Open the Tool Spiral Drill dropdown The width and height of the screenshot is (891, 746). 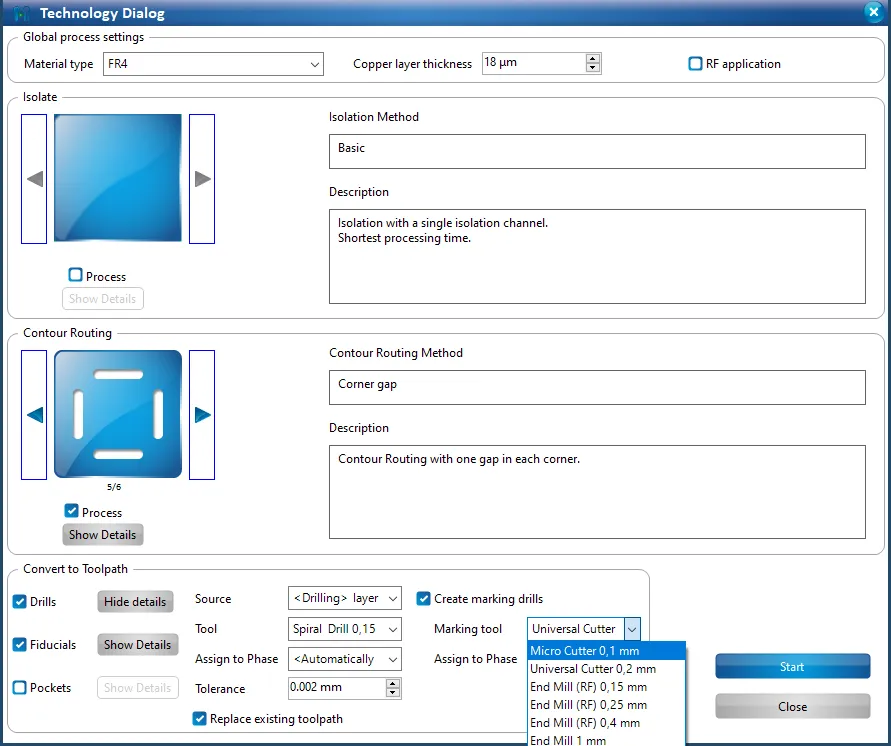(344, 629)
